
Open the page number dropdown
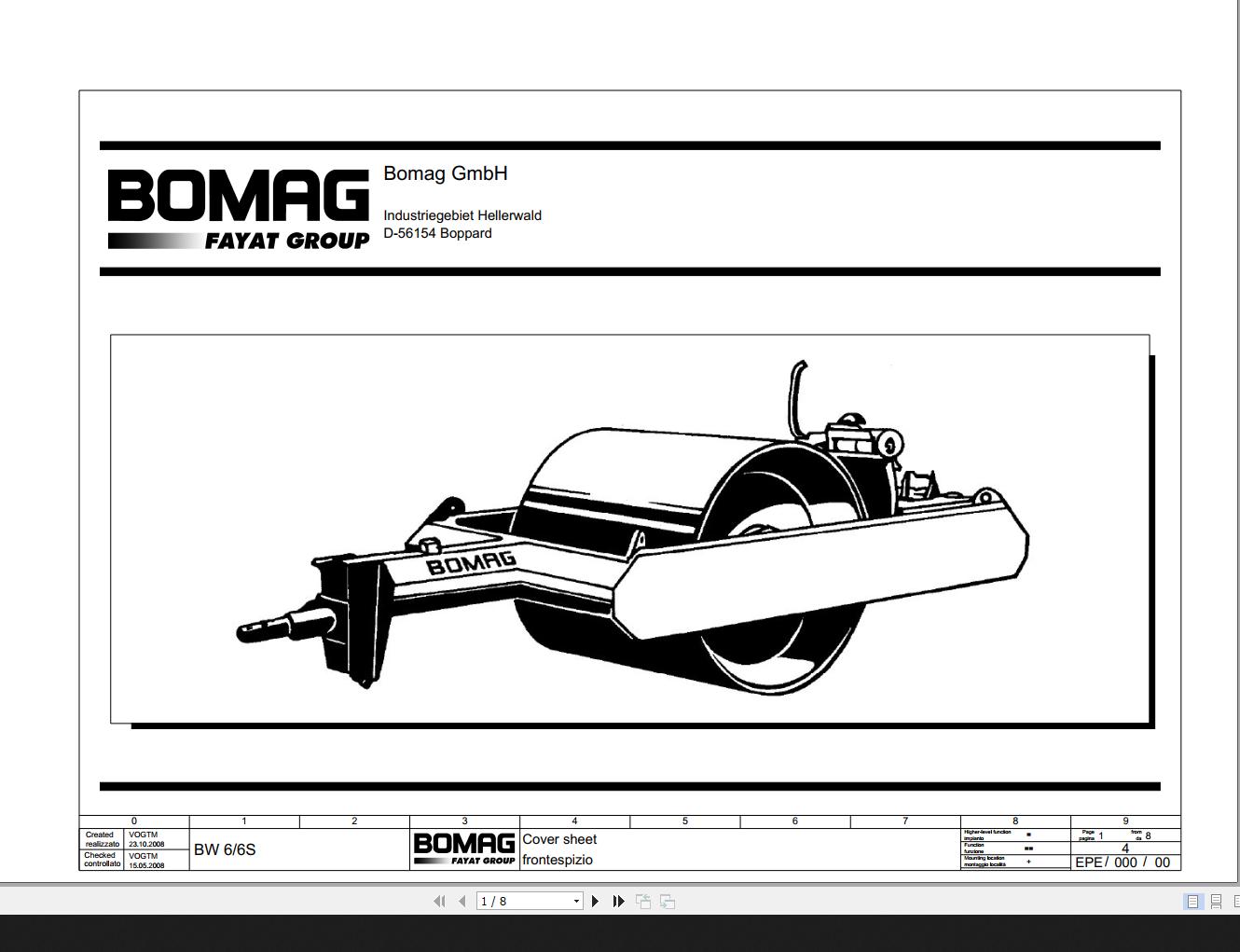[x=575, y=901]
